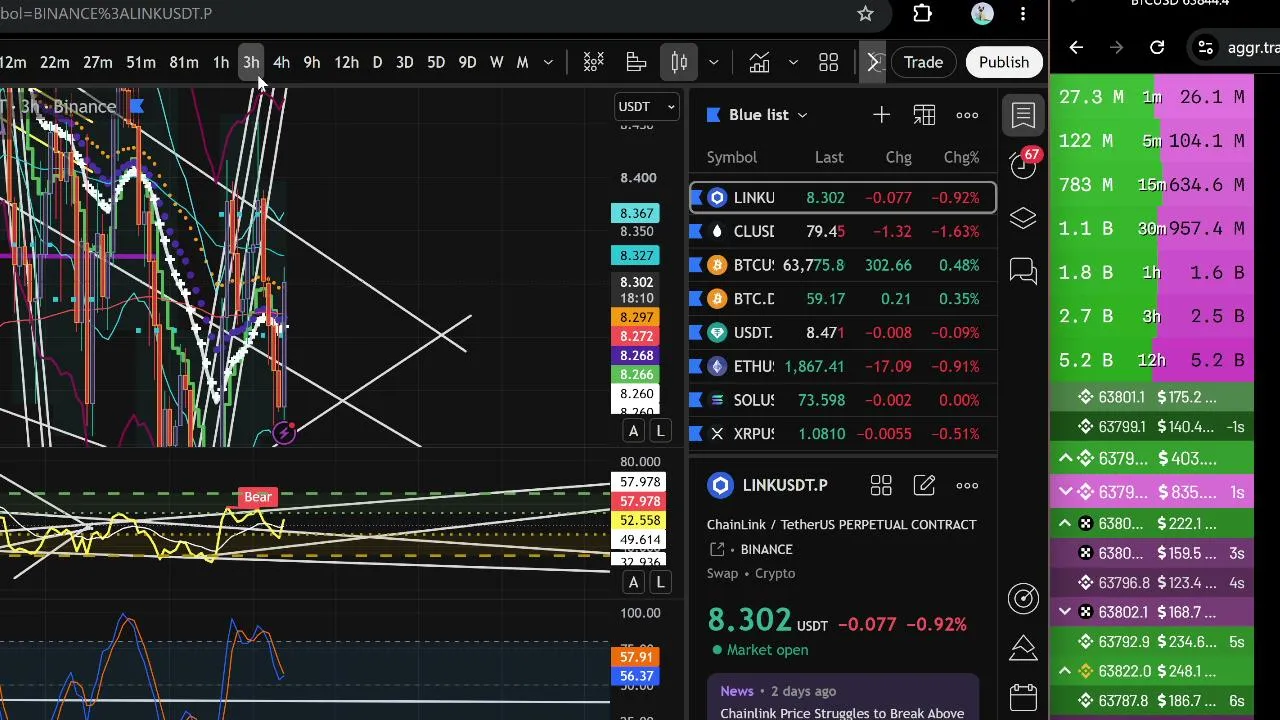Click the Publish button
1280x720 pixels.
click(1004, 63)
